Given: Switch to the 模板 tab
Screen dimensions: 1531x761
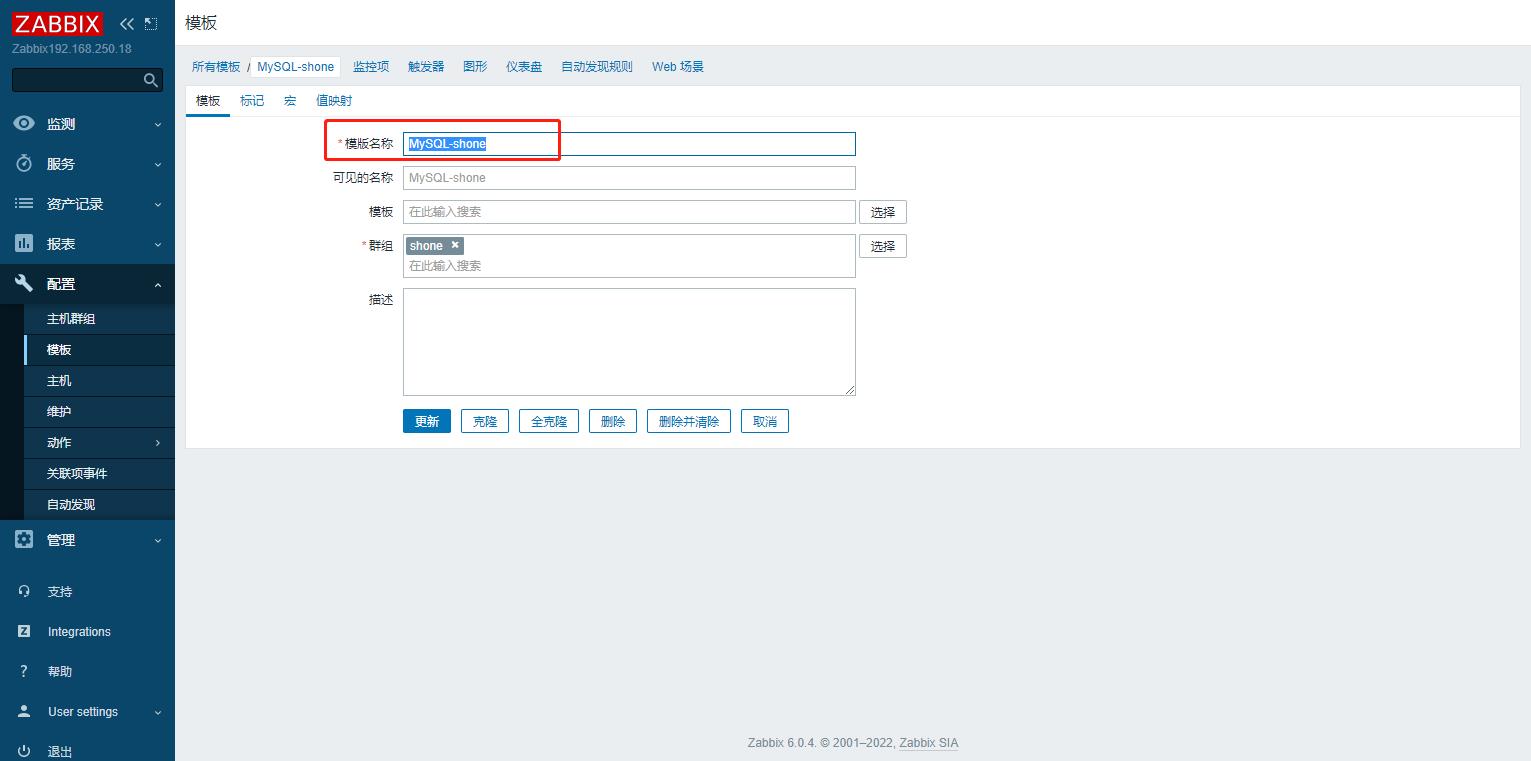Looking at the screenshot, I should tap(208, 101).
